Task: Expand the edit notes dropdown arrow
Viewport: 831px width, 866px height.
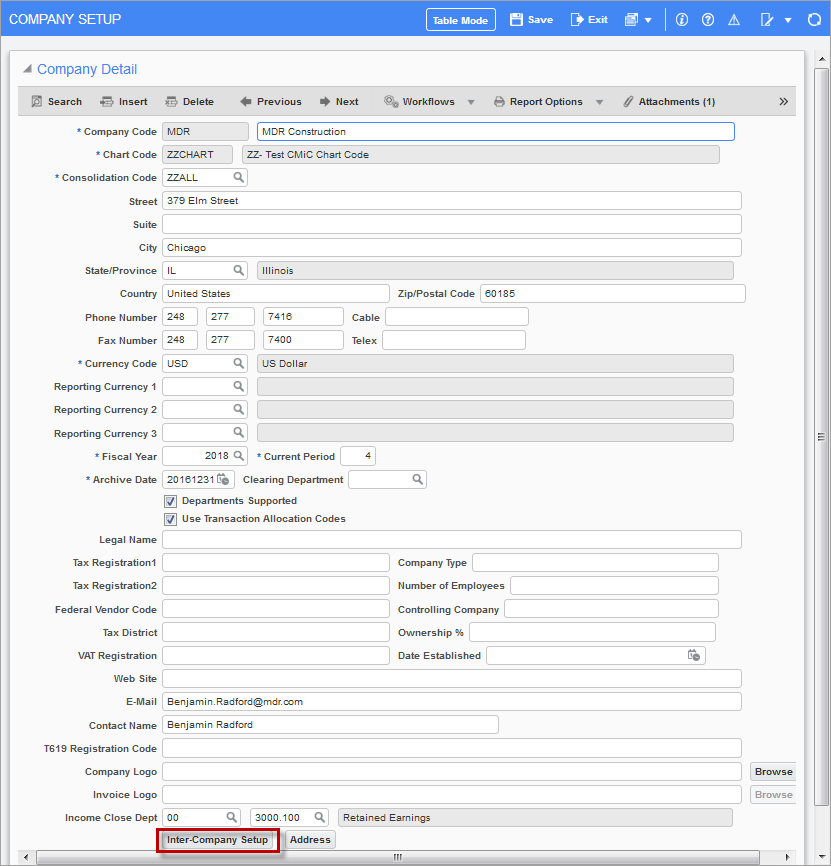Action: coord(788,20)
